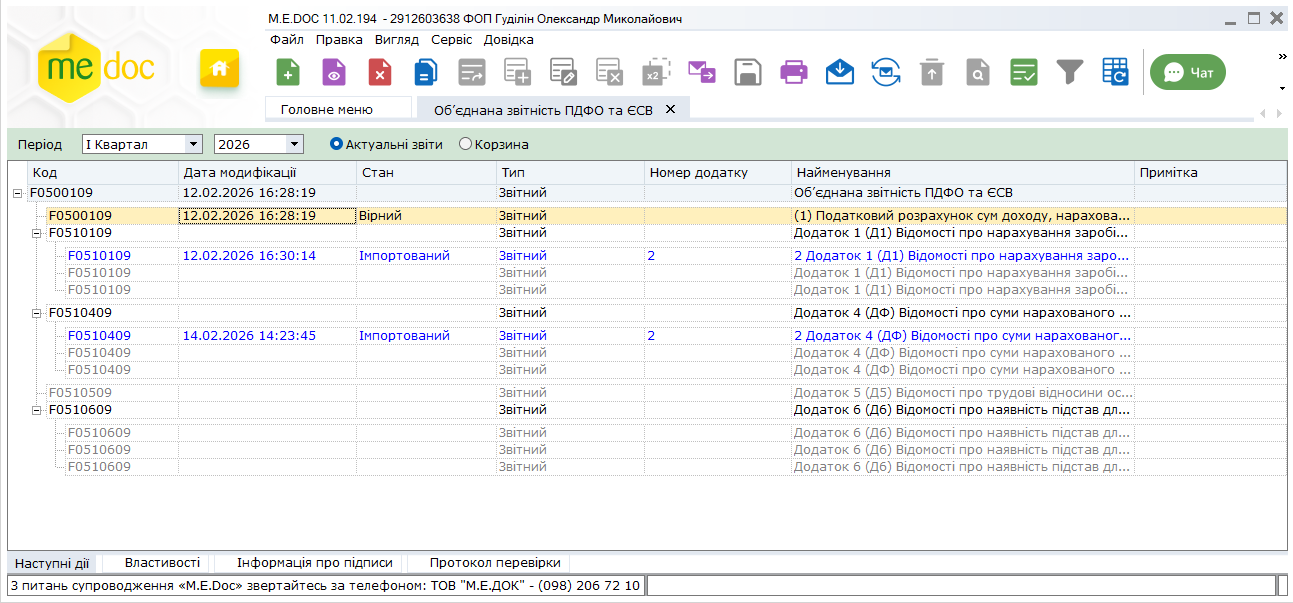Open the Сервіс menu

(452, 40)
